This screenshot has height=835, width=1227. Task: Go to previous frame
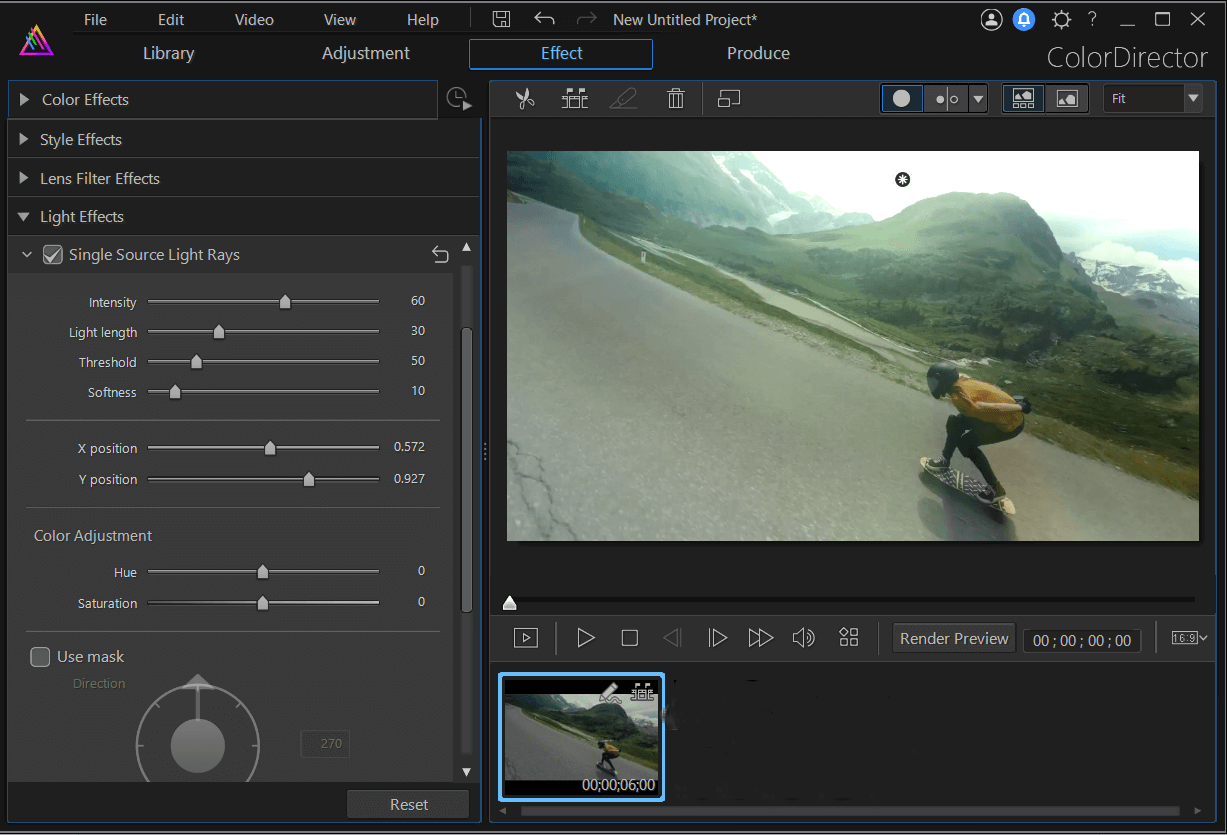pyautogui.click(x=673, y=638)
